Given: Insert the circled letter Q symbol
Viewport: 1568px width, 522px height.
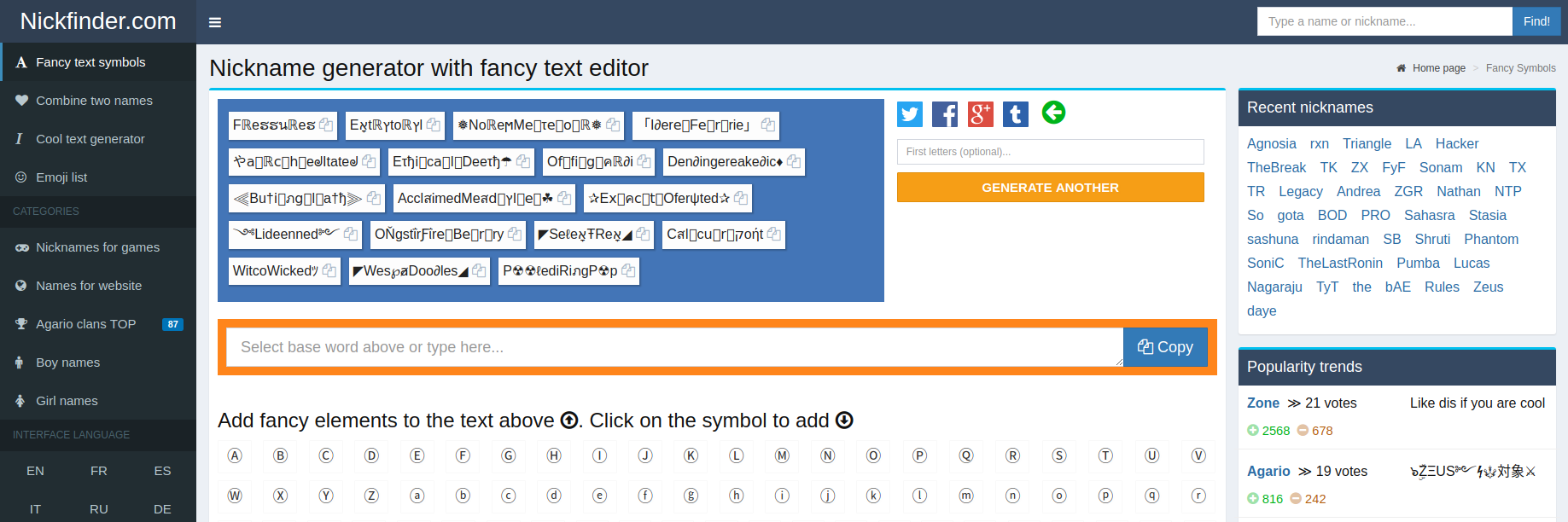Looking at the screenshot, I should point(966,455).
